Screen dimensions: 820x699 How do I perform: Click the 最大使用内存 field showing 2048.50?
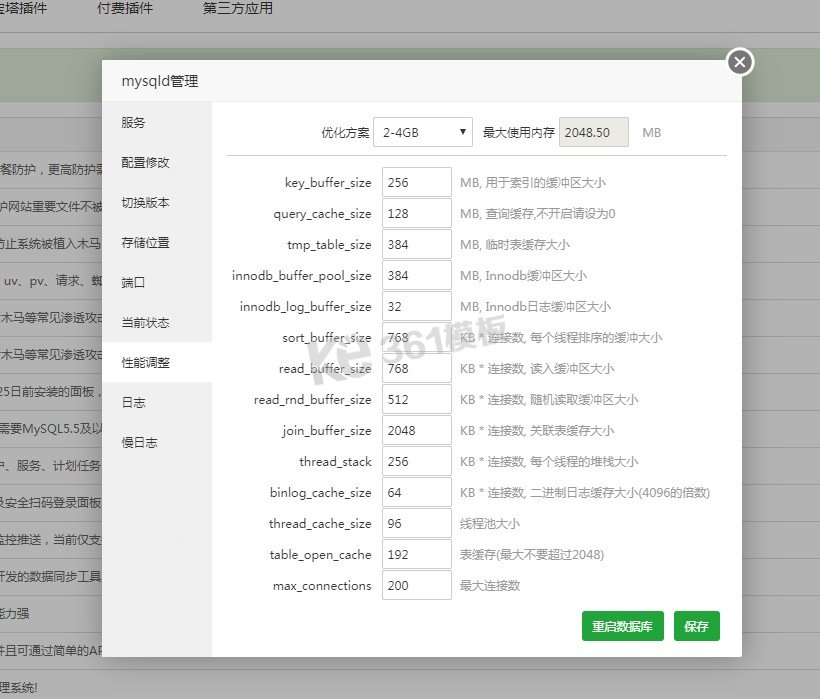594,132
